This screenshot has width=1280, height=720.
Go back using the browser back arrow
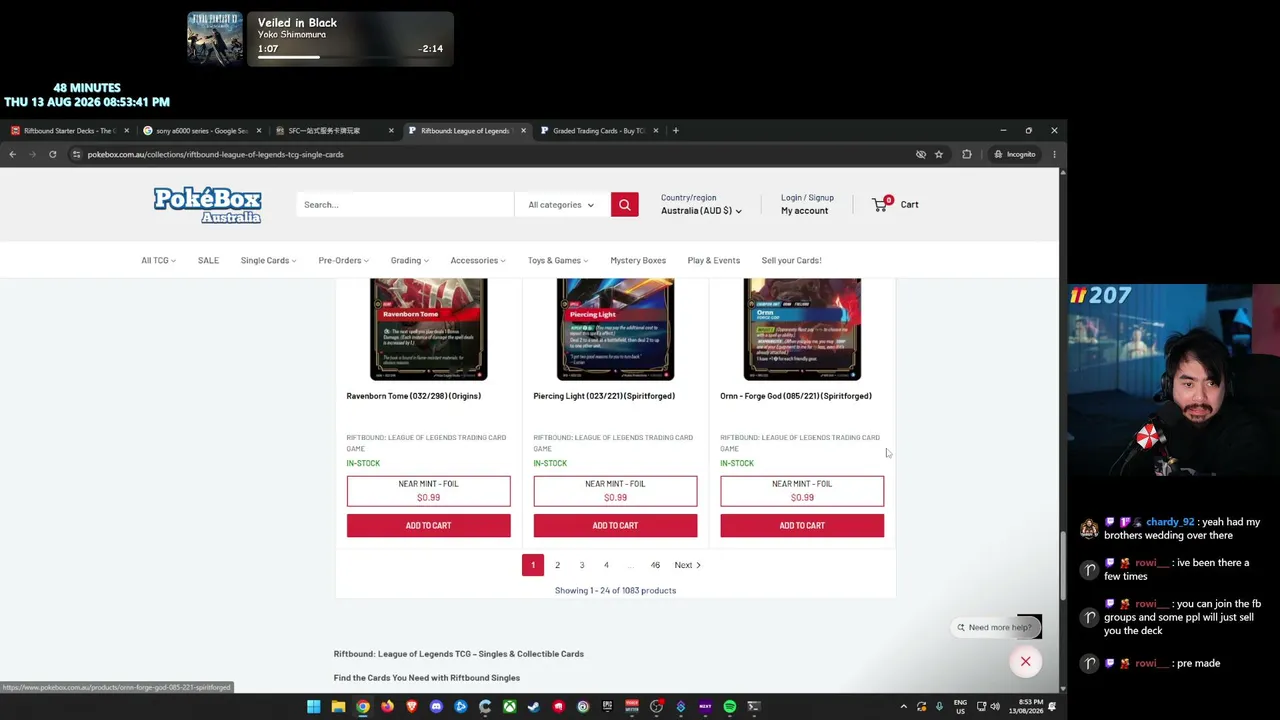tap(12, 154)
